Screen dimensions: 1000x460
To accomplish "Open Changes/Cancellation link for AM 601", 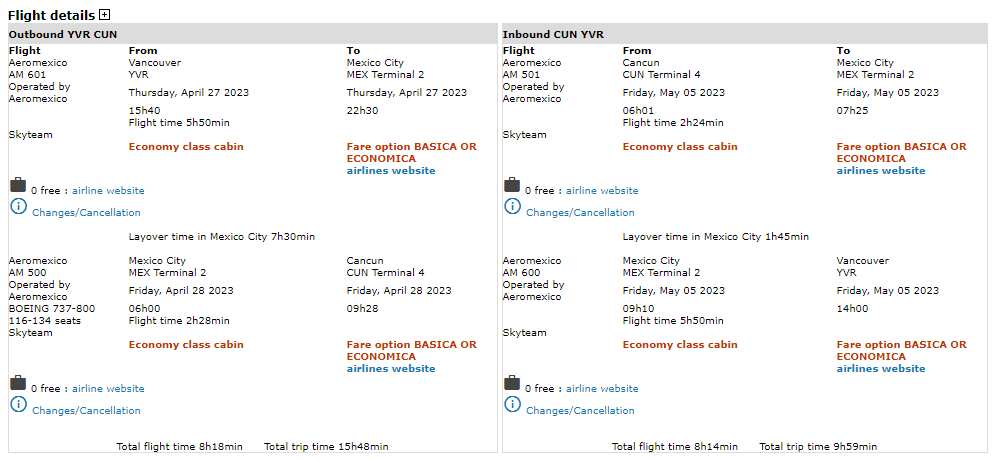I will [86, 213].
